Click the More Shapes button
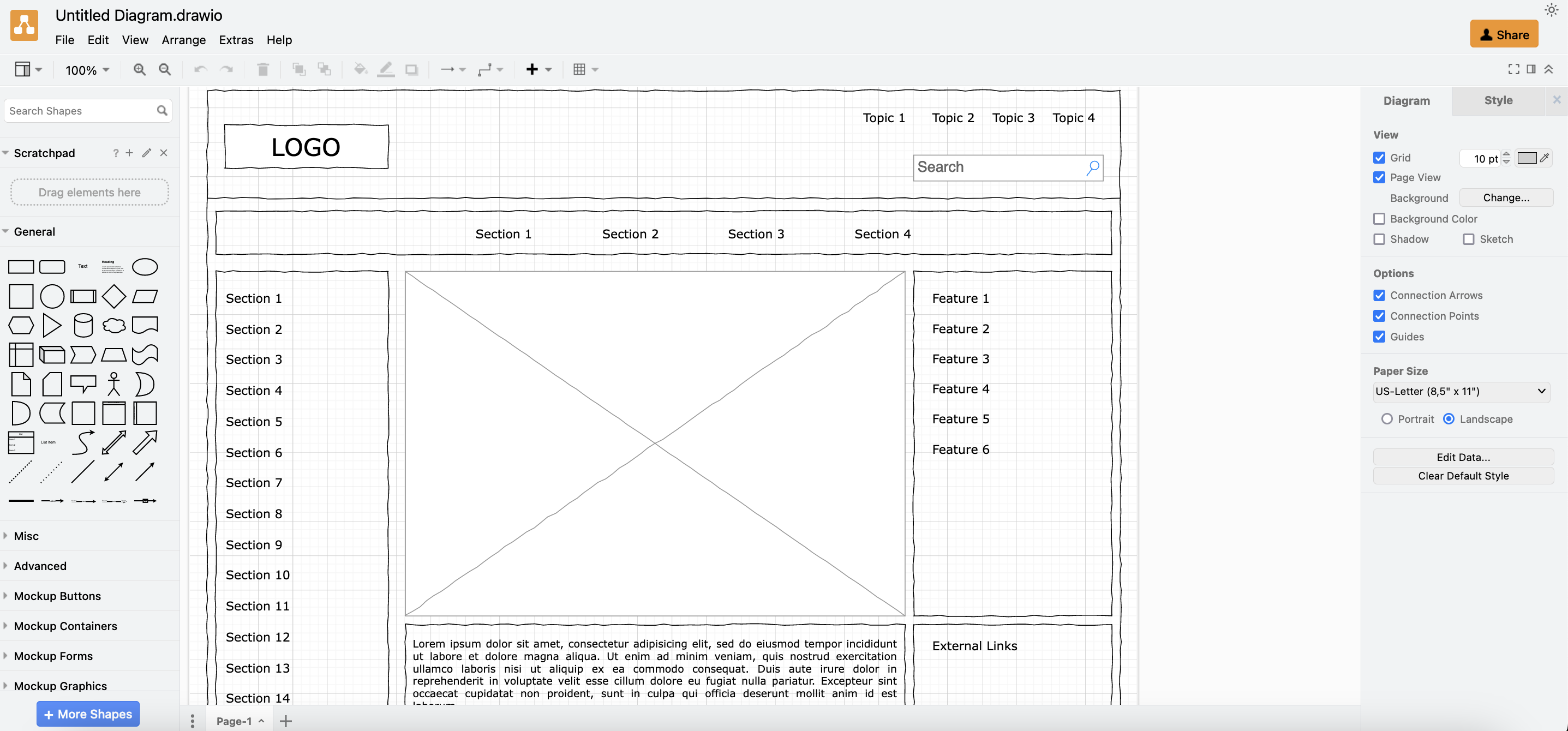The height and width of the screenshot is (731, 1568). (x=88, y=714)
